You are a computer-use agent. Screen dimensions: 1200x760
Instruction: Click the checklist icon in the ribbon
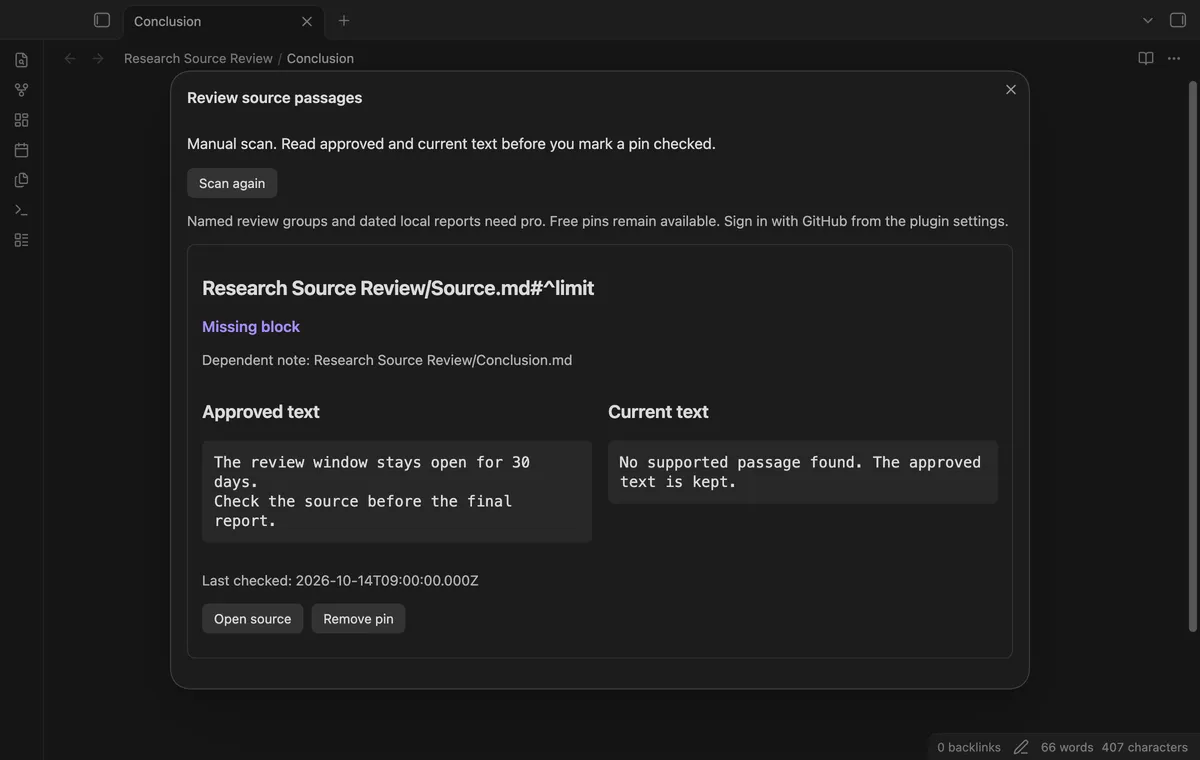pos(21,240)
